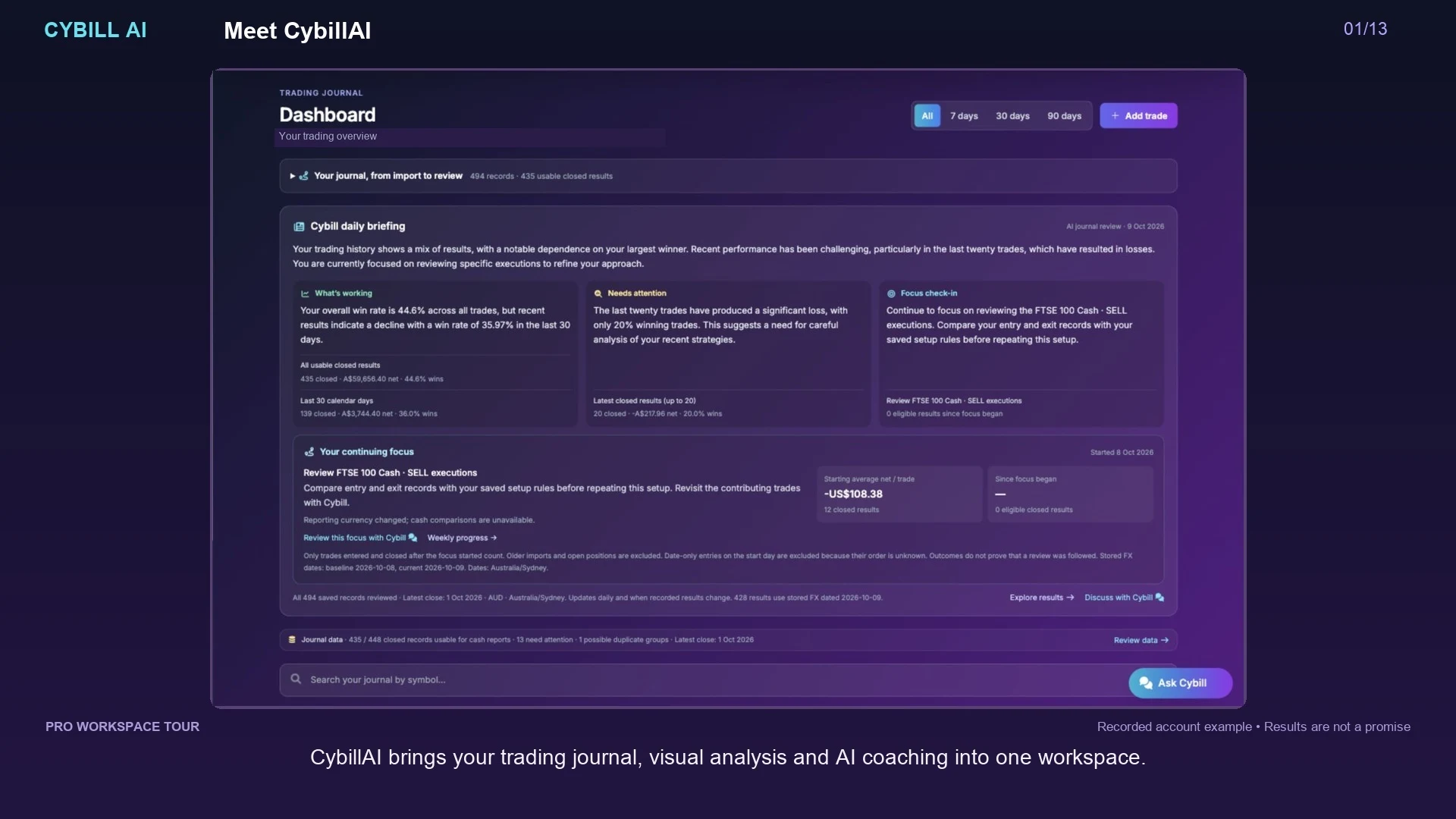The image size is (1456, 819).
Task: Click the 'Starting average net / trade' -US$108.38 value
Action: tap(853, 494)
